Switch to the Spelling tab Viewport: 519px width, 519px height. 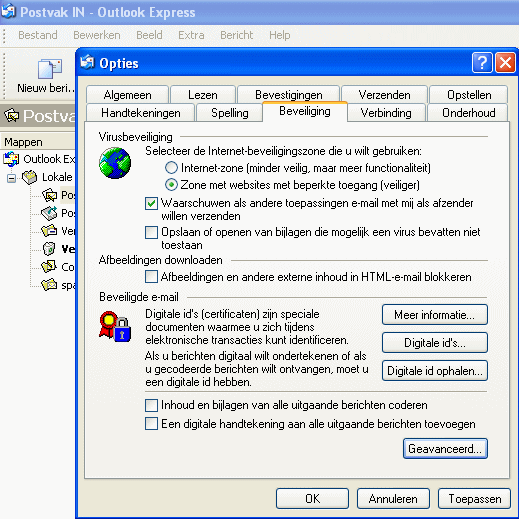[230, 113]
